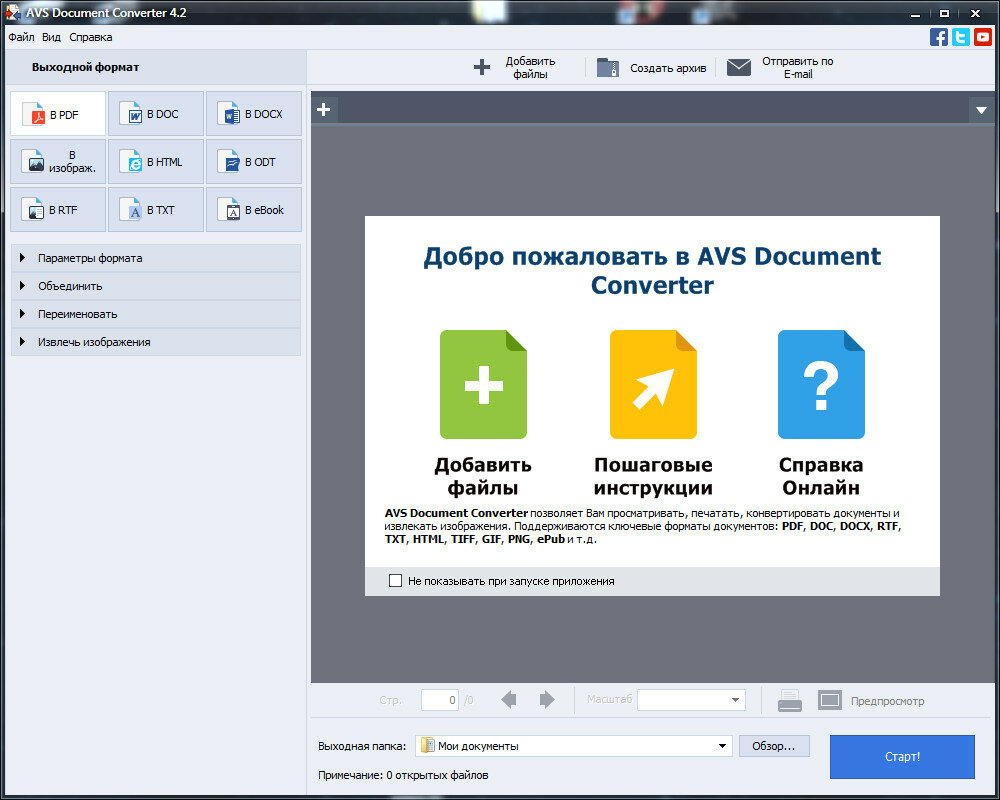Click the Предпросмотр preview button
This screenshot has height=800, width=1000.
(x=871, y=700)
